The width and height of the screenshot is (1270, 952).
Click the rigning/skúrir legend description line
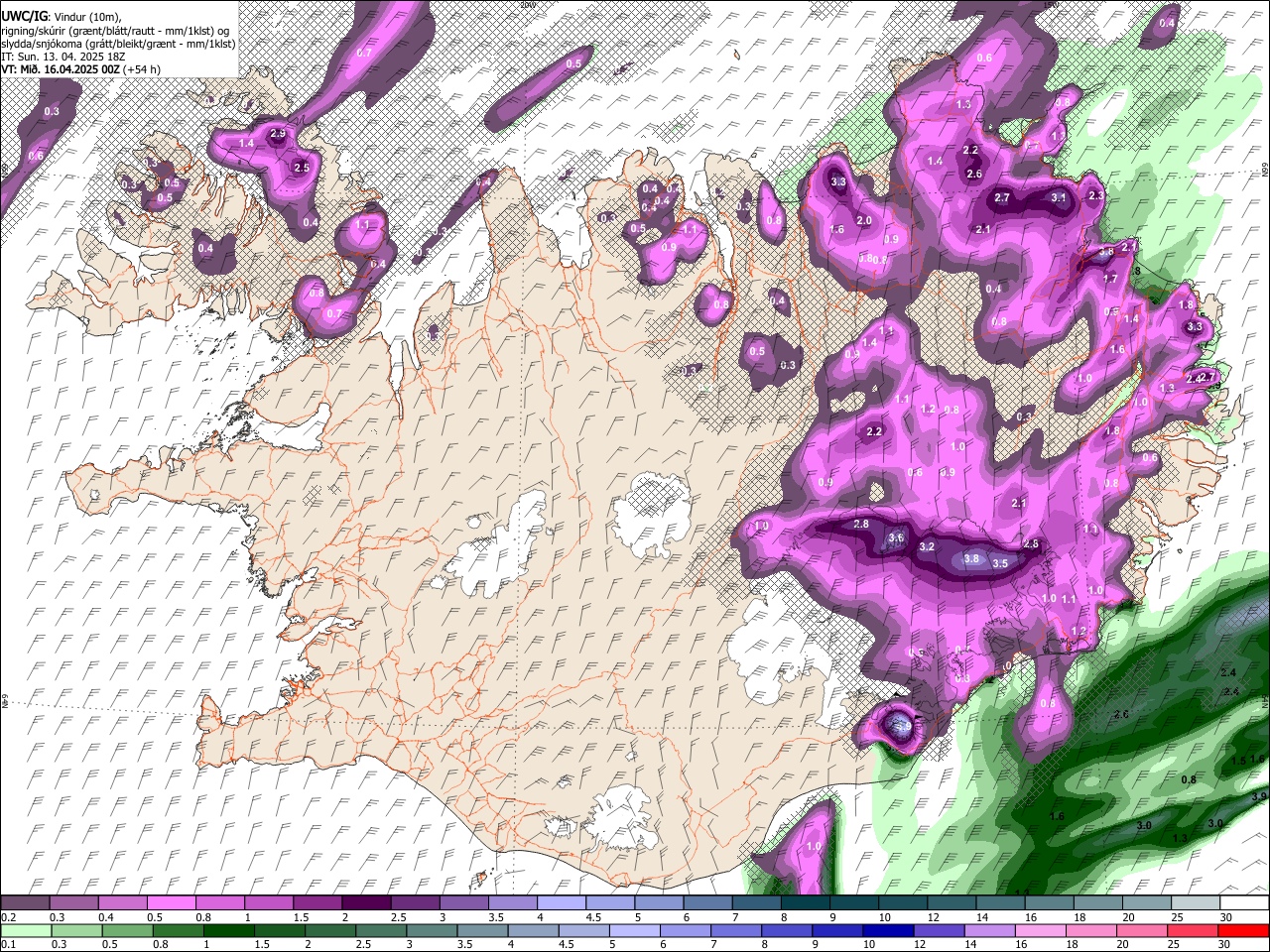coord(116,30)
